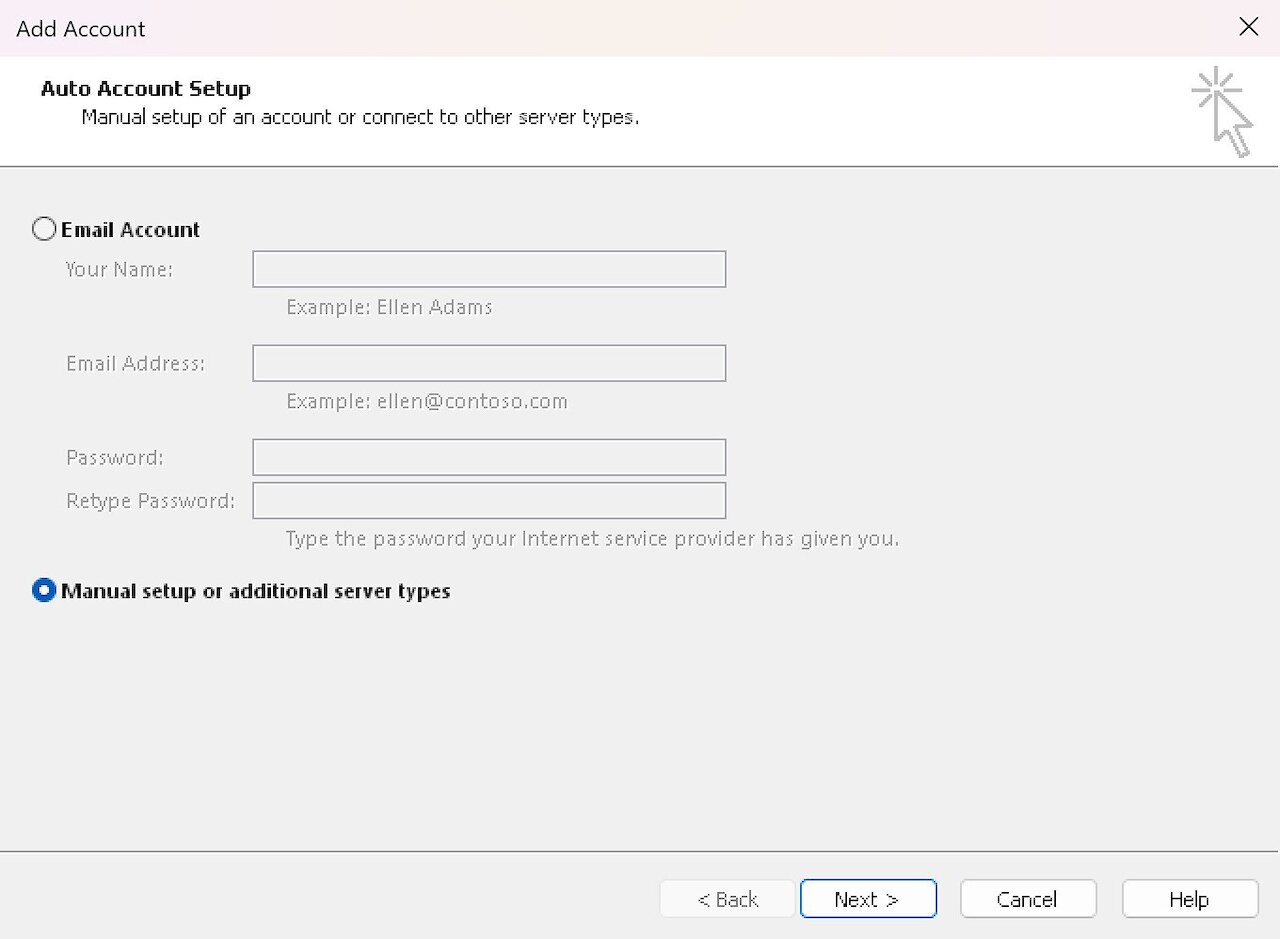Click the Retype Password field

(488, 500)
